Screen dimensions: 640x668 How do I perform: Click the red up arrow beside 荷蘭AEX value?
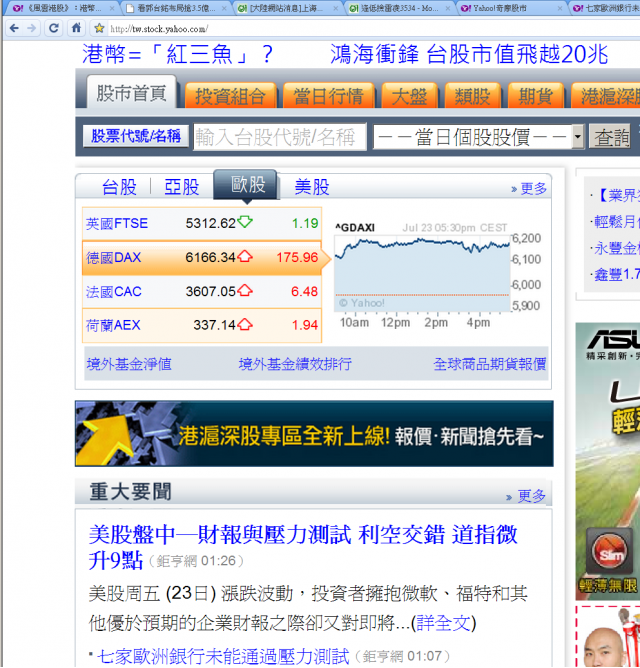(x=245, y=325)
